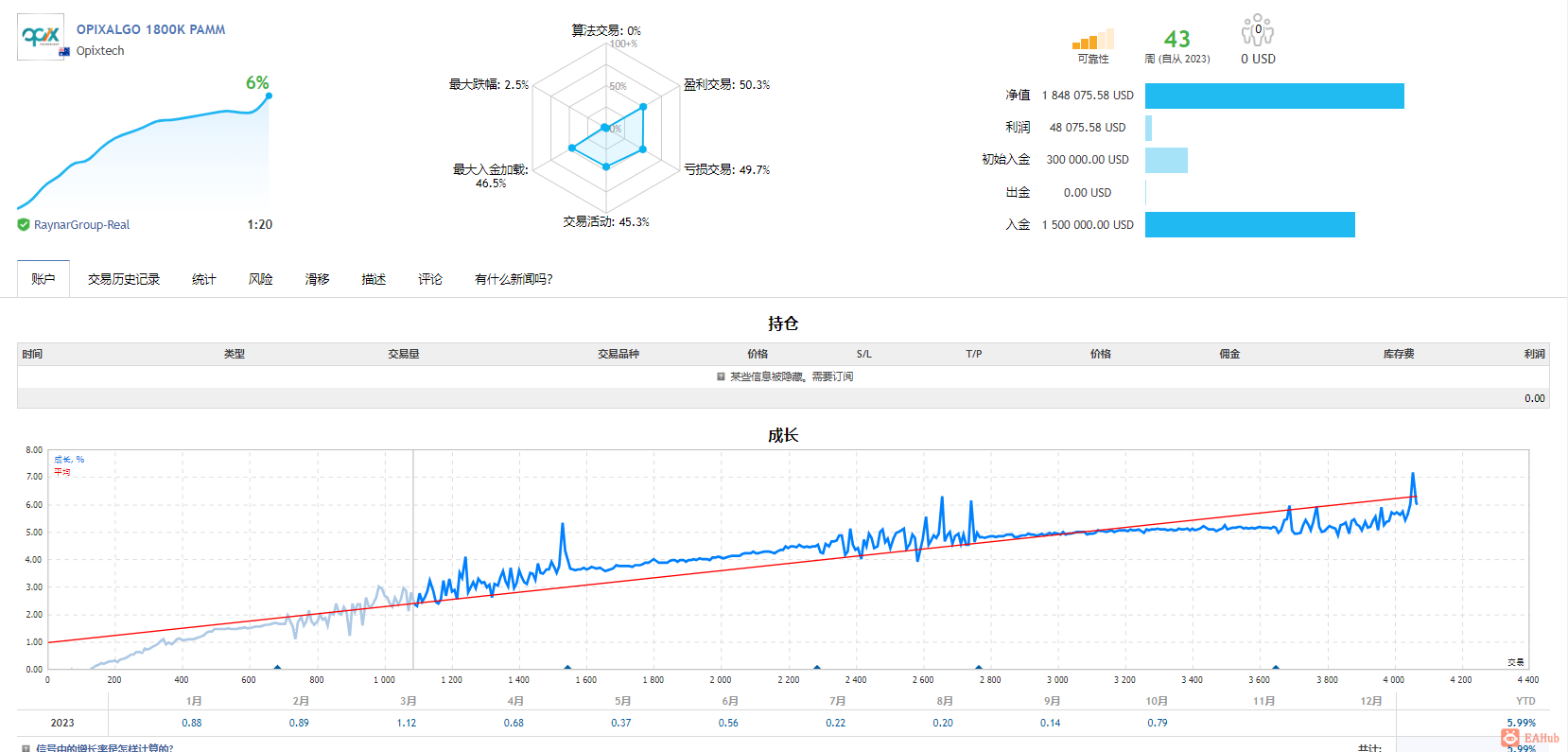Image resolution: width=1568 pixels, height=752 pixels.
Task: Click the 亏损交易: 49.7% radar label
Action: coord(726,169)
